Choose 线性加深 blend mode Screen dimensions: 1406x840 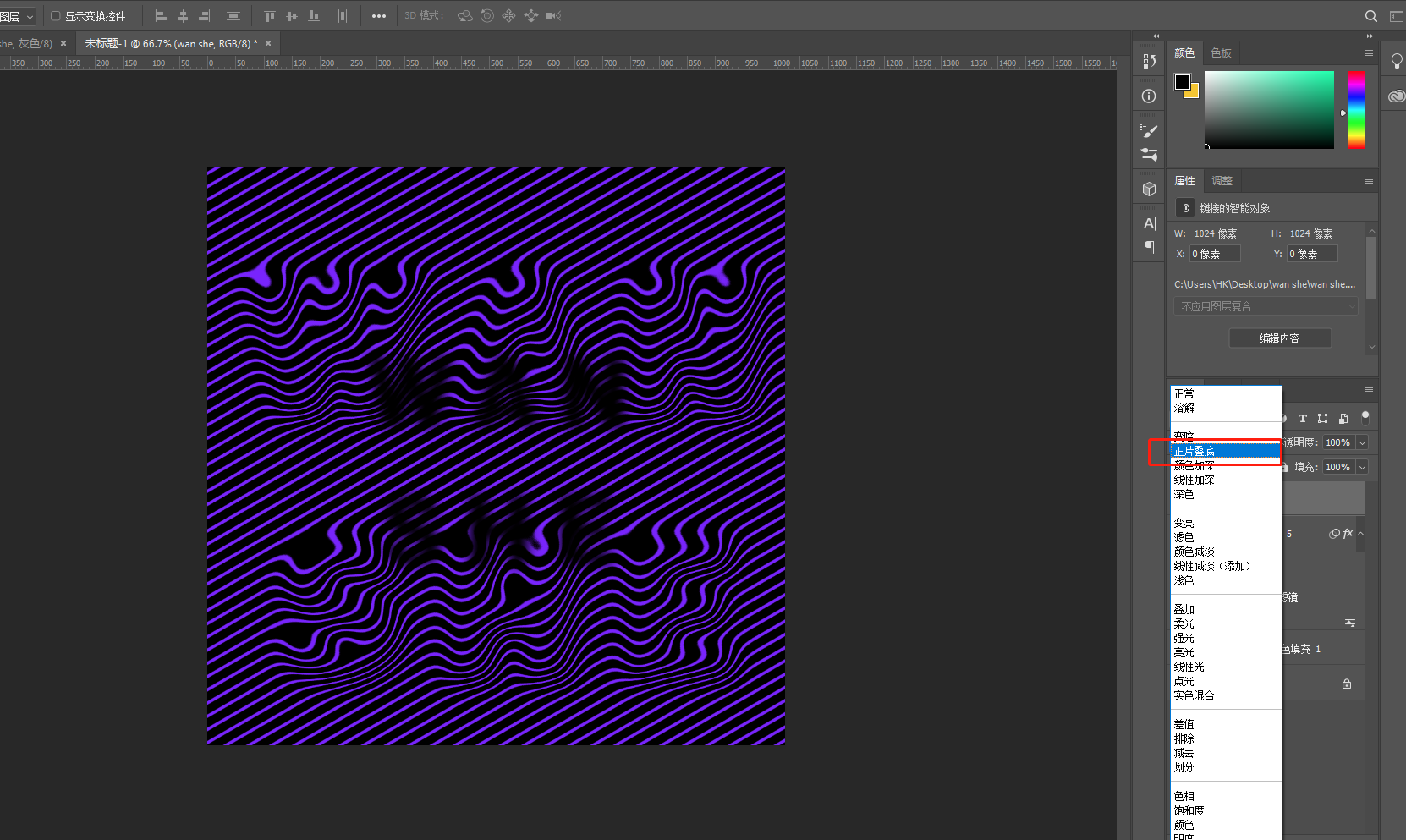coord(1226,480)
